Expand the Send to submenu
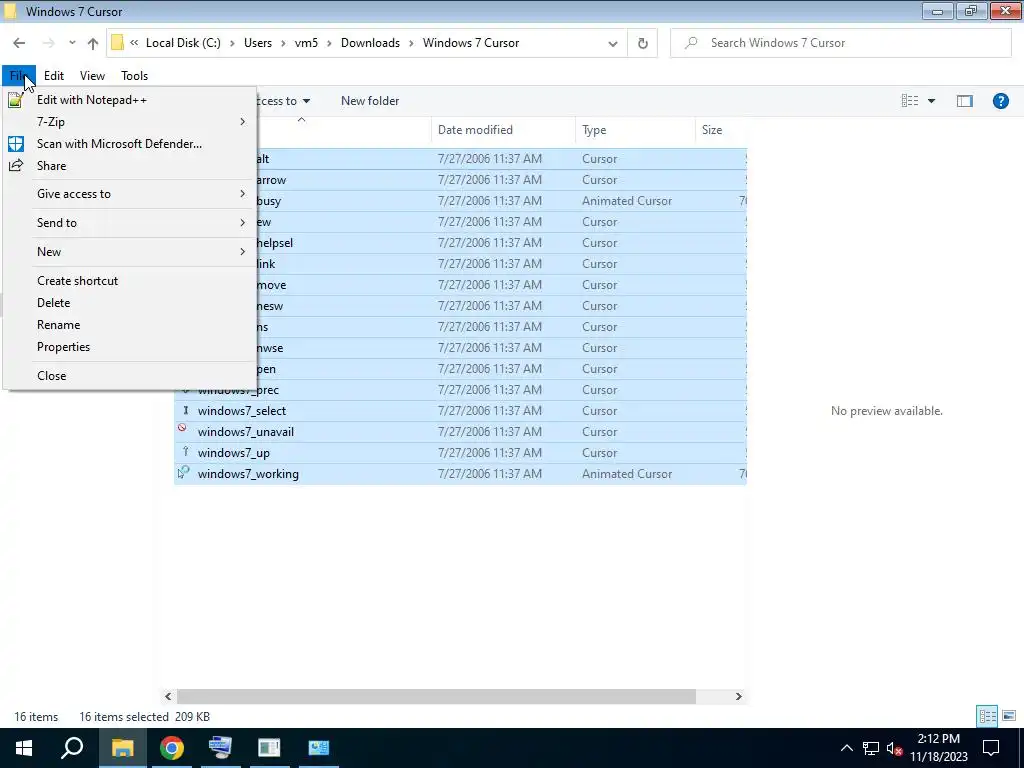The image size is (1024, 768). tap(129, 223)
